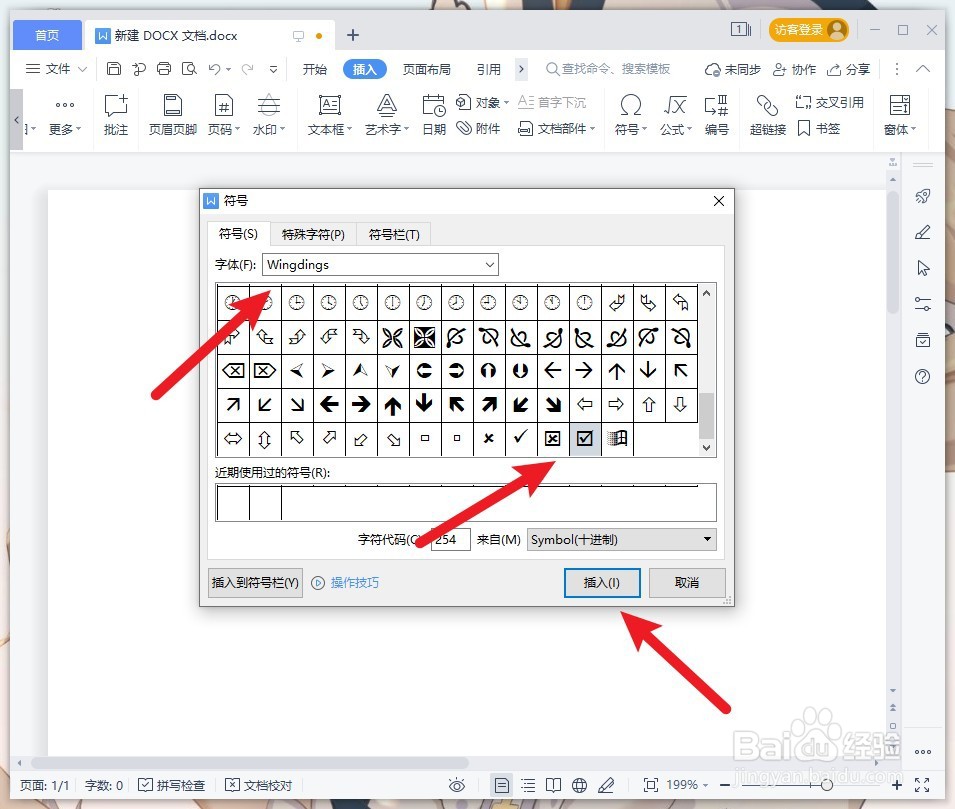
Task: Insert WordArt using the 艺术字 icon
Action: coord(384,113)
